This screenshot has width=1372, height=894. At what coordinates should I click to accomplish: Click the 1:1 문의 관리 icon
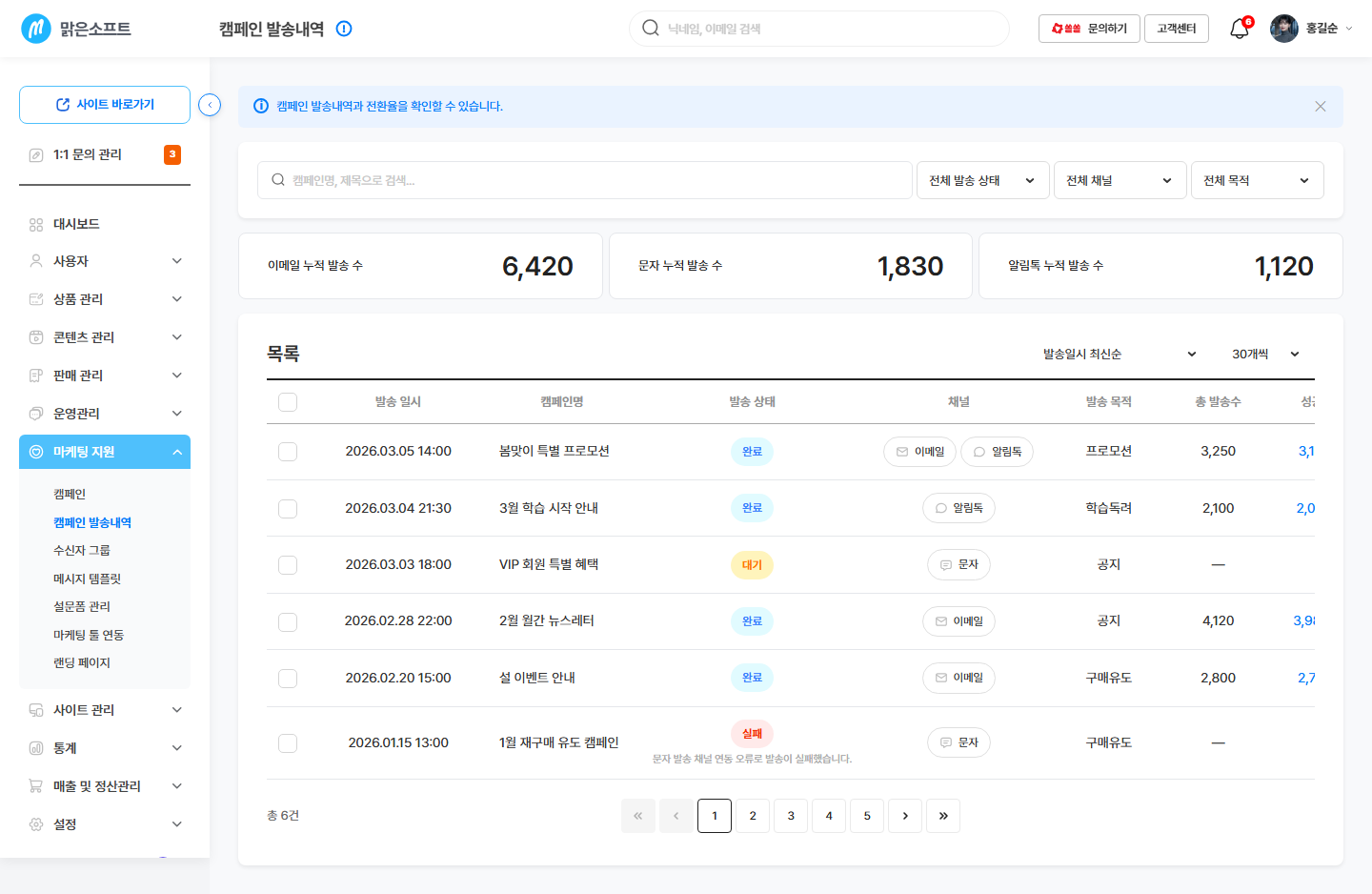point(36,154)
